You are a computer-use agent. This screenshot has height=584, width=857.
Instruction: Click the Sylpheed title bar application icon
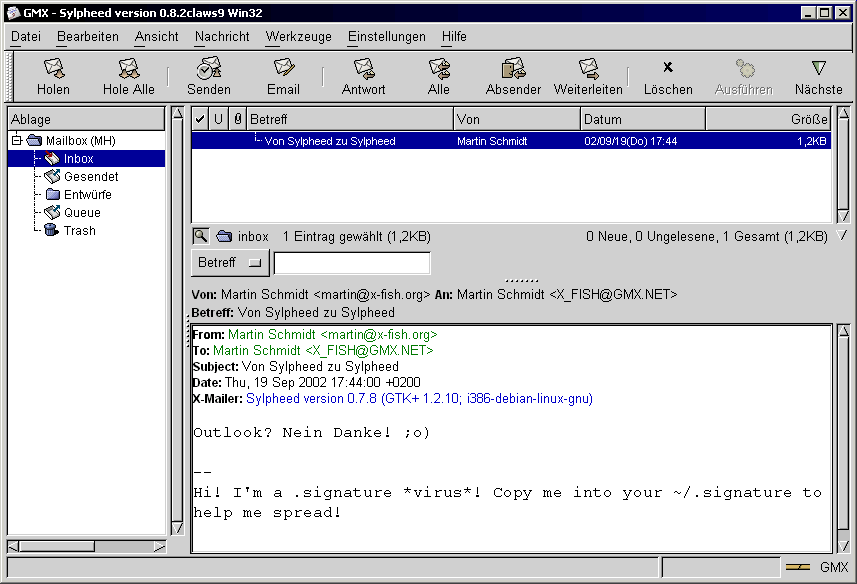pos(13,13)
